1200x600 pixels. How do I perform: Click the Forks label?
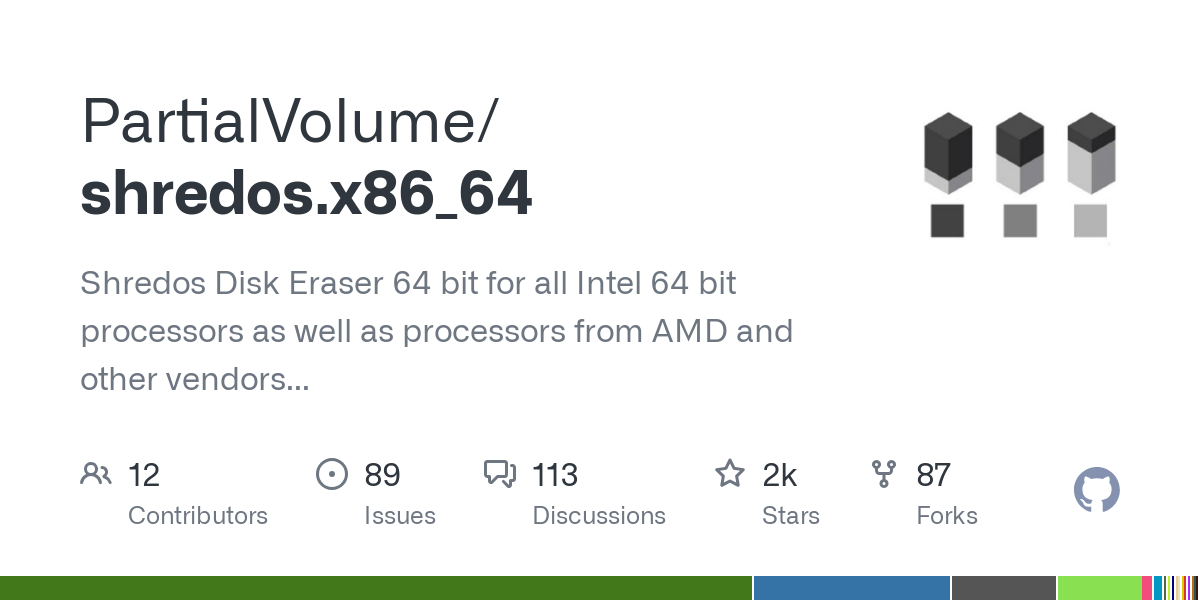point(947,516)
